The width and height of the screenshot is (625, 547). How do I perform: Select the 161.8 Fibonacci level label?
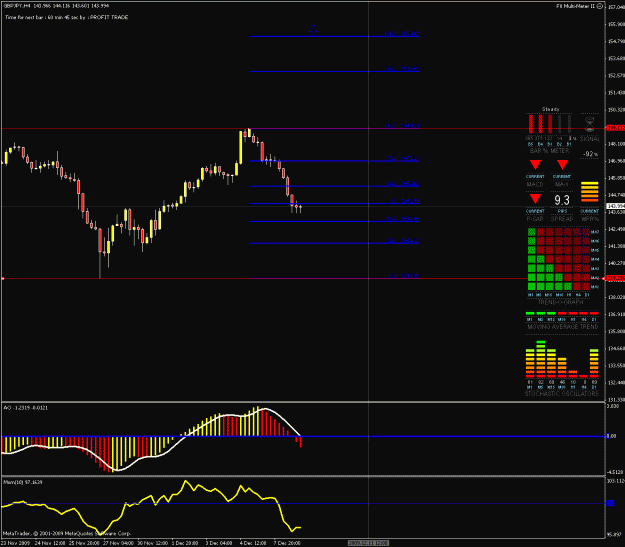pyautogui.click(x=402, y=34)
